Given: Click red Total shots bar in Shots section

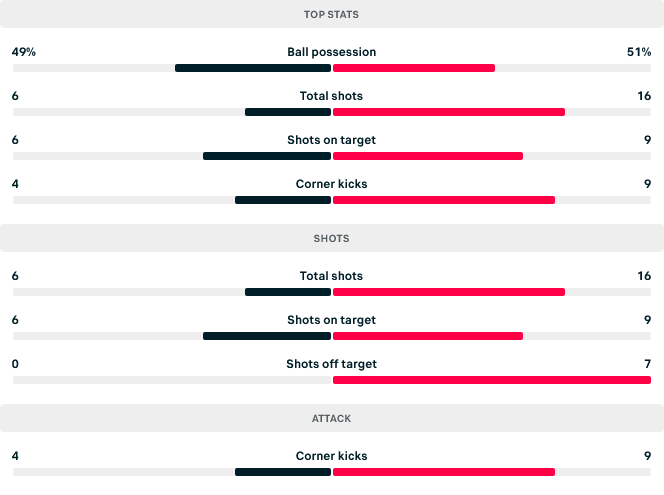Looking at the screenshot, I should [x=449, y=292].
